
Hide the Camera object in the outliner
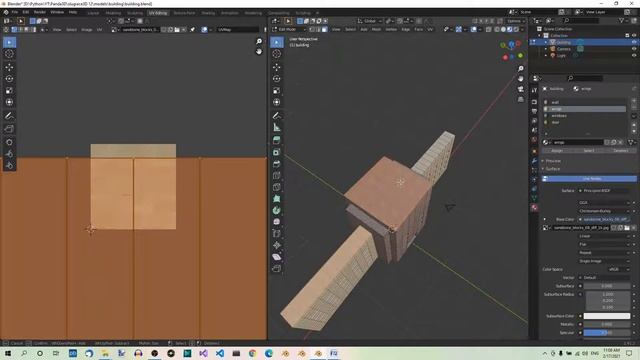(634, 49)
